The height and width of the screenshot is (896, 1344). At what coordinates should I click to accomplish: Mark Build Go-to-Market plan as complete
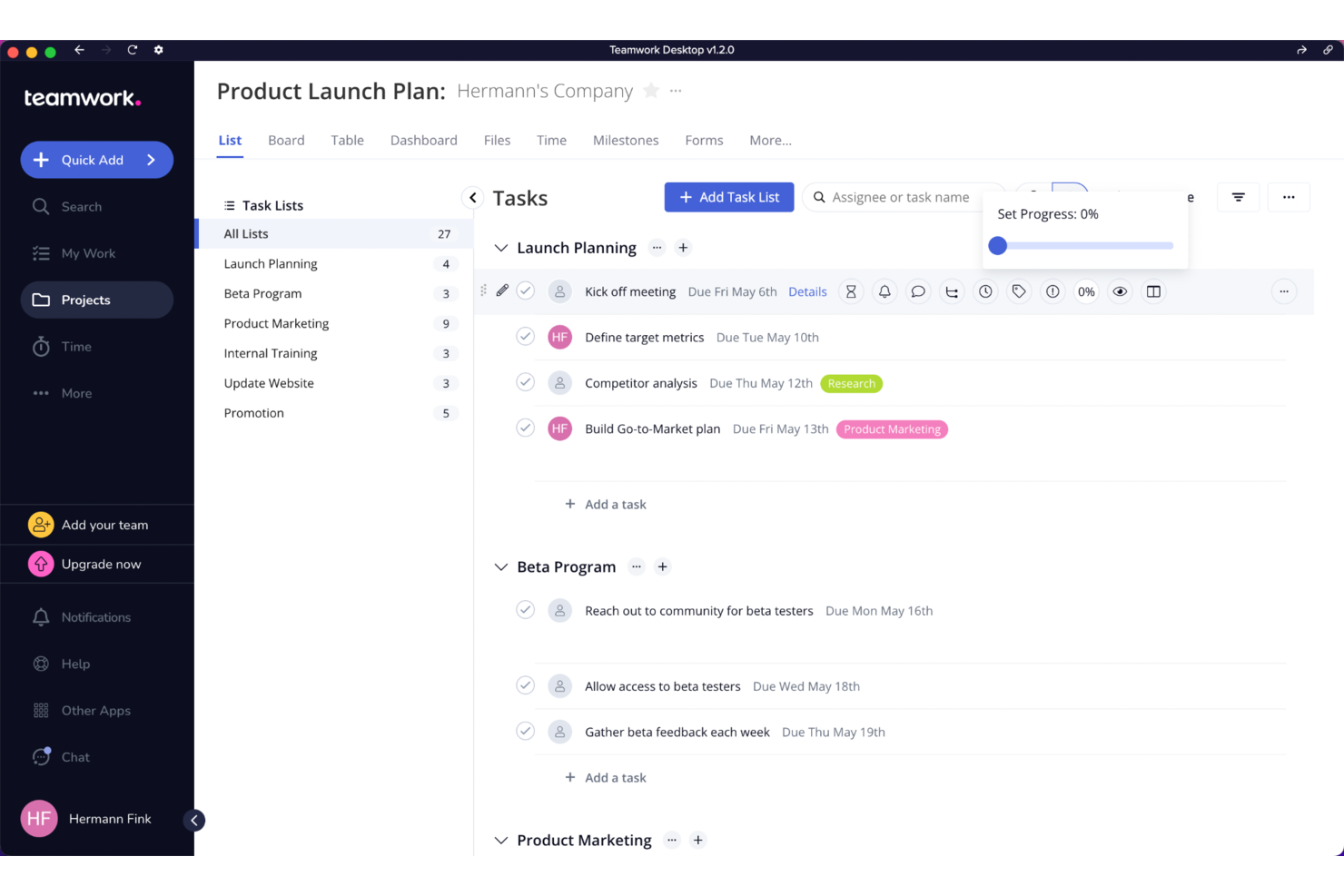pos(526,428)
